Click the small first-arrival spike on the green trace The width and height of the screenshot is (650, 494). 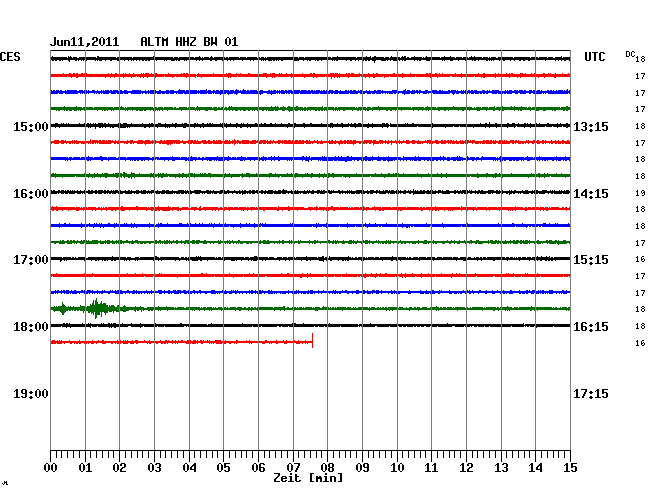click(63, 308)
